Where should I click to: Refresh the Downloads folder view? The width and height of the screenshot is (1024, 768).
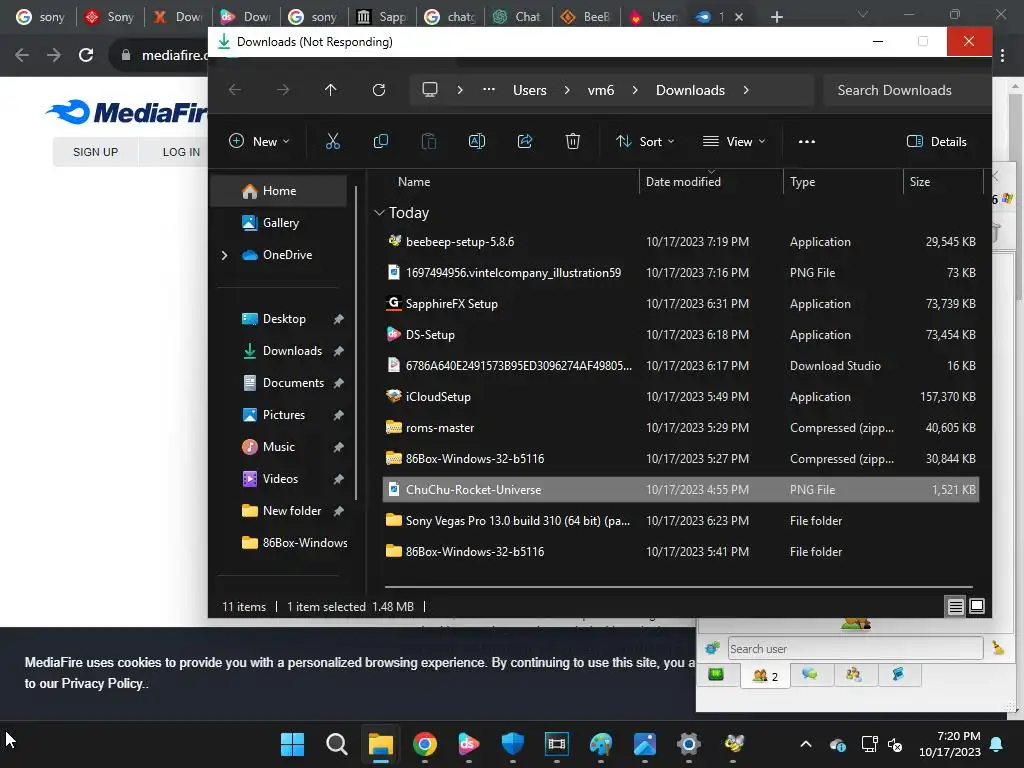click(x=379, y=90)
